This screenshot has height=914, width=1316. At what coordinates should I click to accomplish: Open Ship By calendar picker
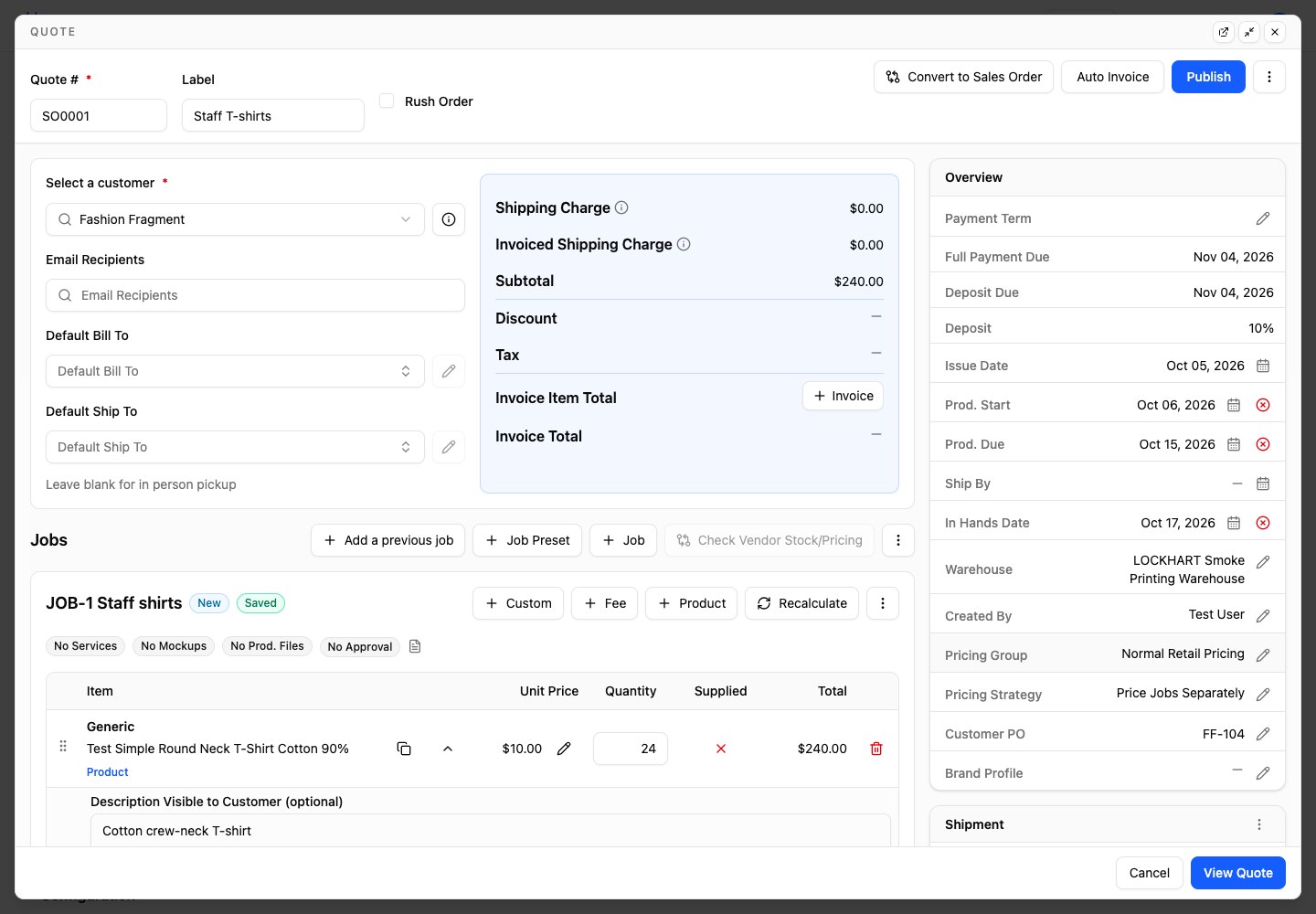point(1263,484)
